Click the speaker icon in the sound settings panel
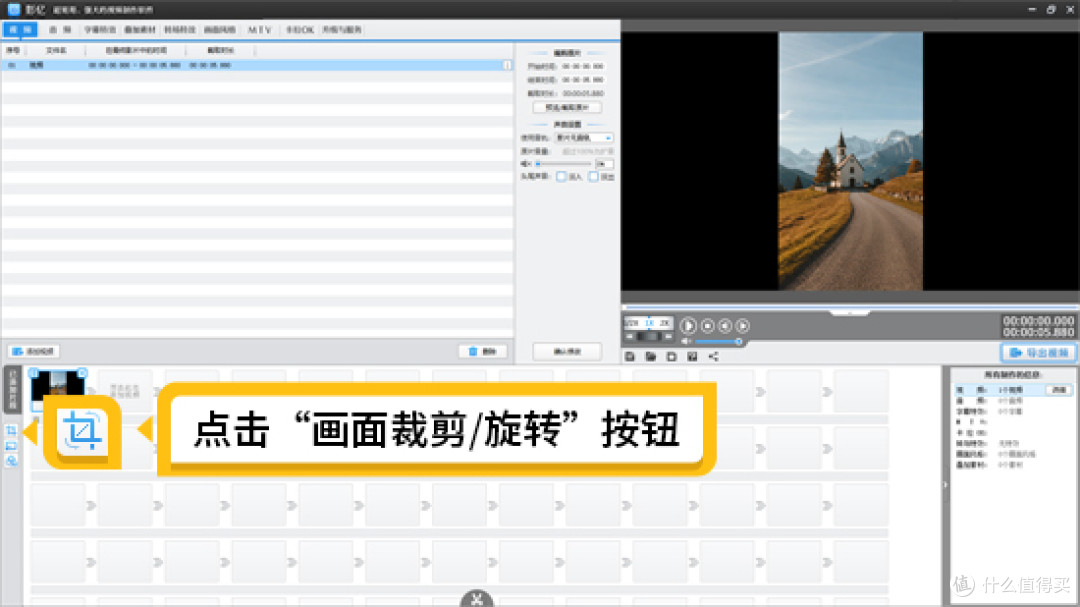The width and height of the screenshot is (1080, 607). pos(526,164)
